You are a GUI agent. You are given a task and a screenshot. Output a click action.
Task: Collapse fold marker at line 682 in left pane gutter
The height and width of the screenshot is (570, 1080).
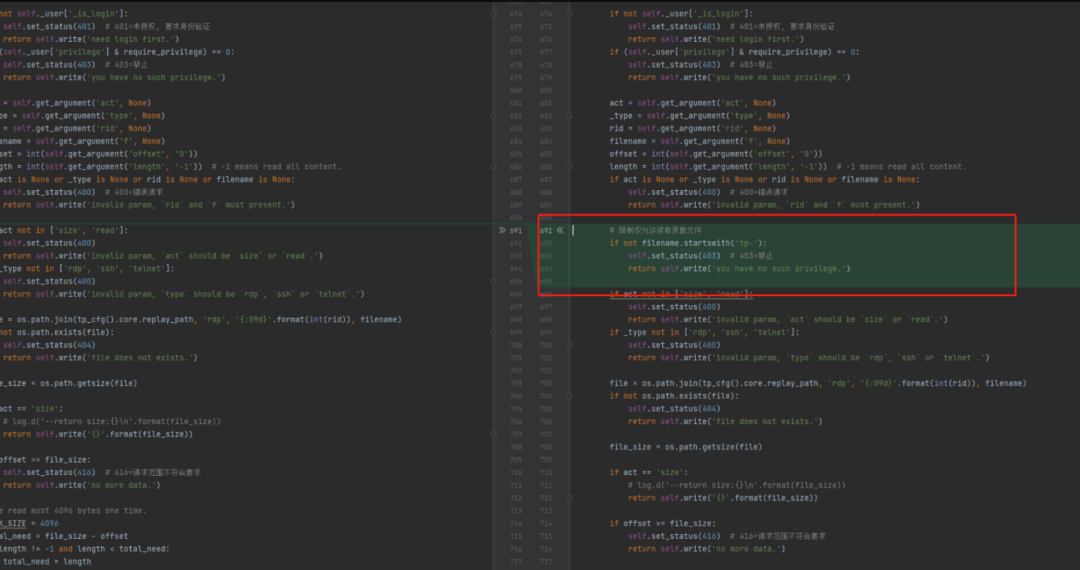pos(493,116)
